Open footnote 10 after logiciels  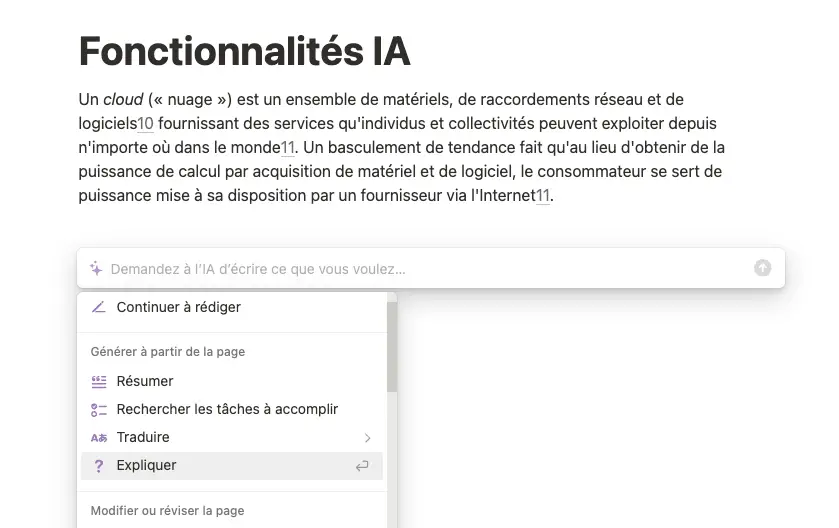click(146, 124)
